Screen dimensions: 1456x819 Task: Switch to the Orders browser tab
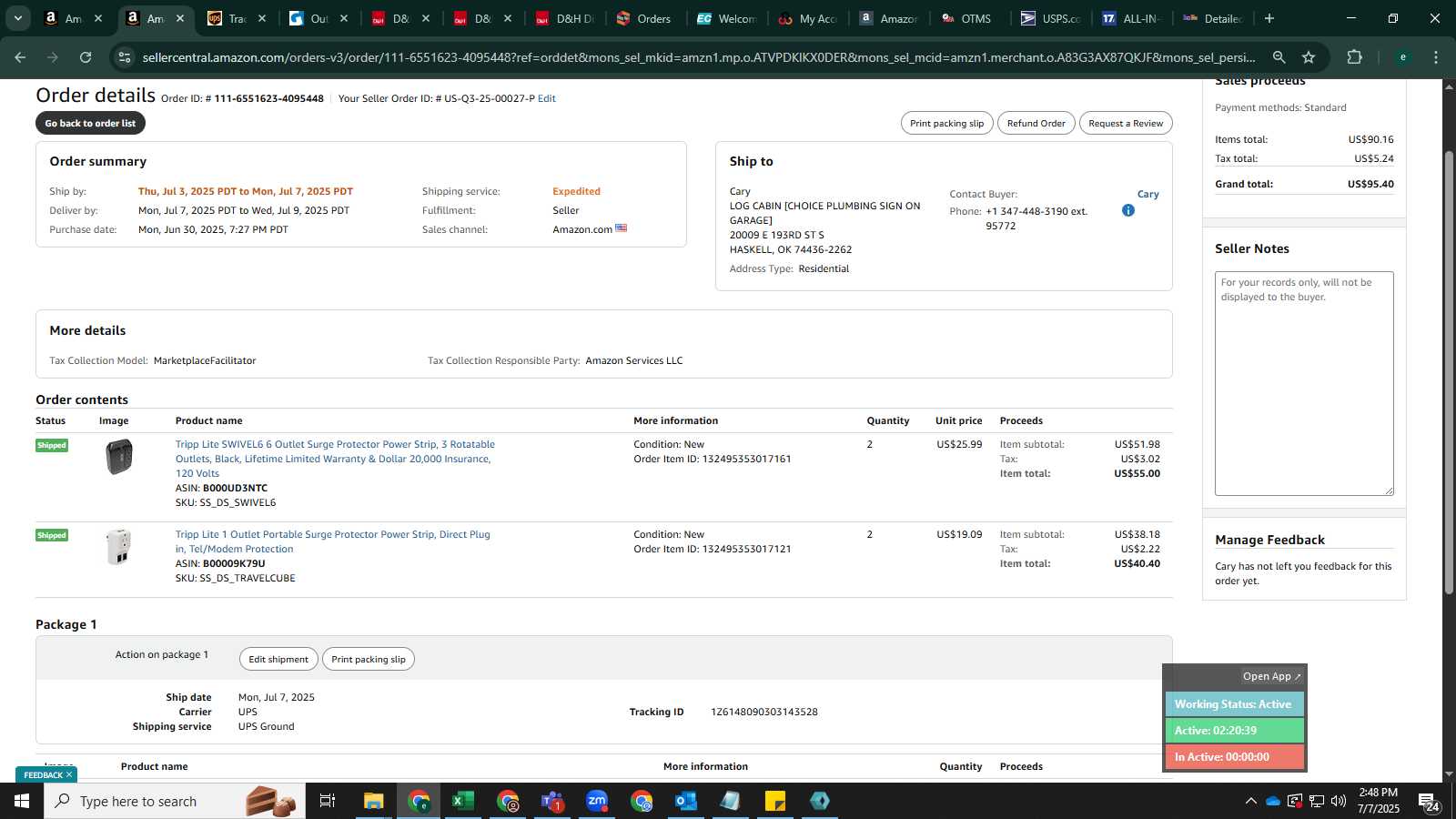click(x=643, y=18)
